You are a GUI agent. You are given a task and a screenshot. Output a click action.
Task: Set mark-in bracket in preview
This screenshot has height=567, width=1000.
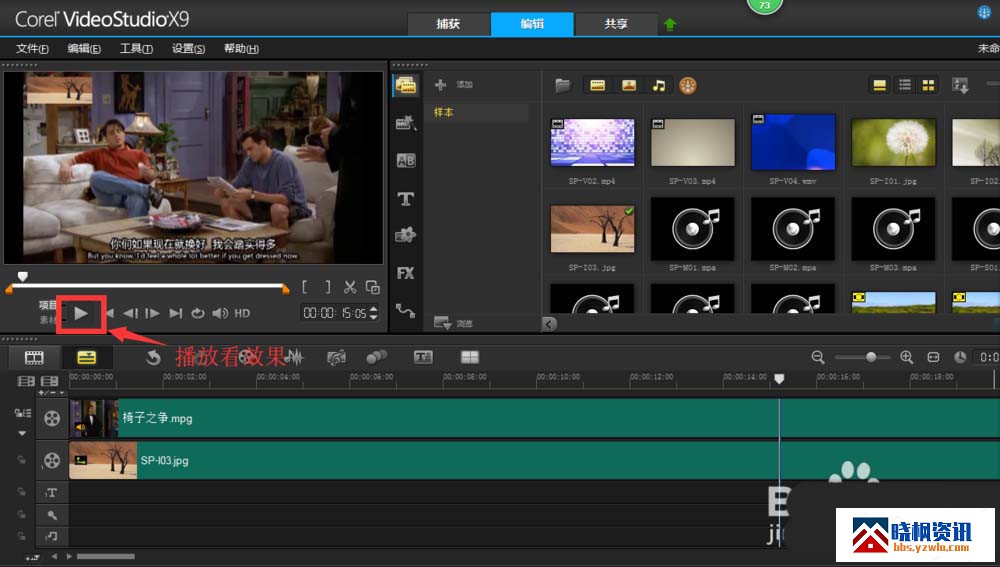click(x=305, y=287)
